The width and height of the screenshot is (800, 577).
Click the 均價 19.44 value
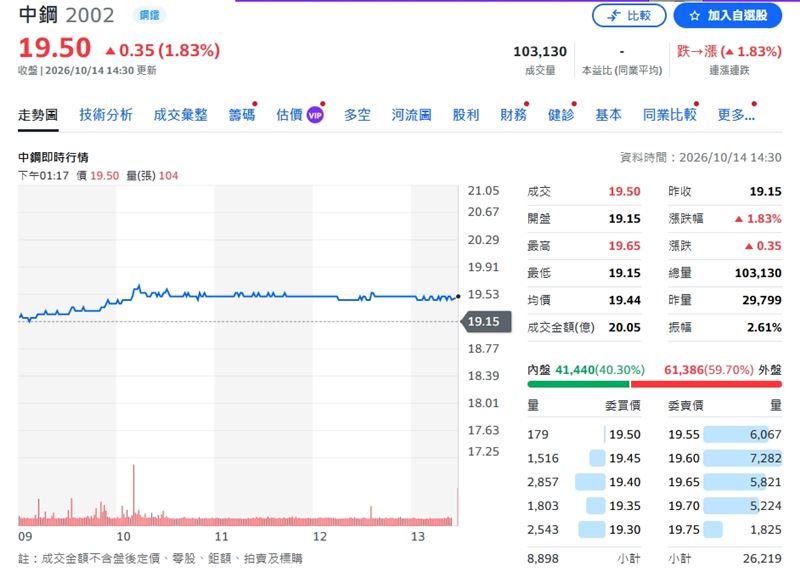pos(624,300)
